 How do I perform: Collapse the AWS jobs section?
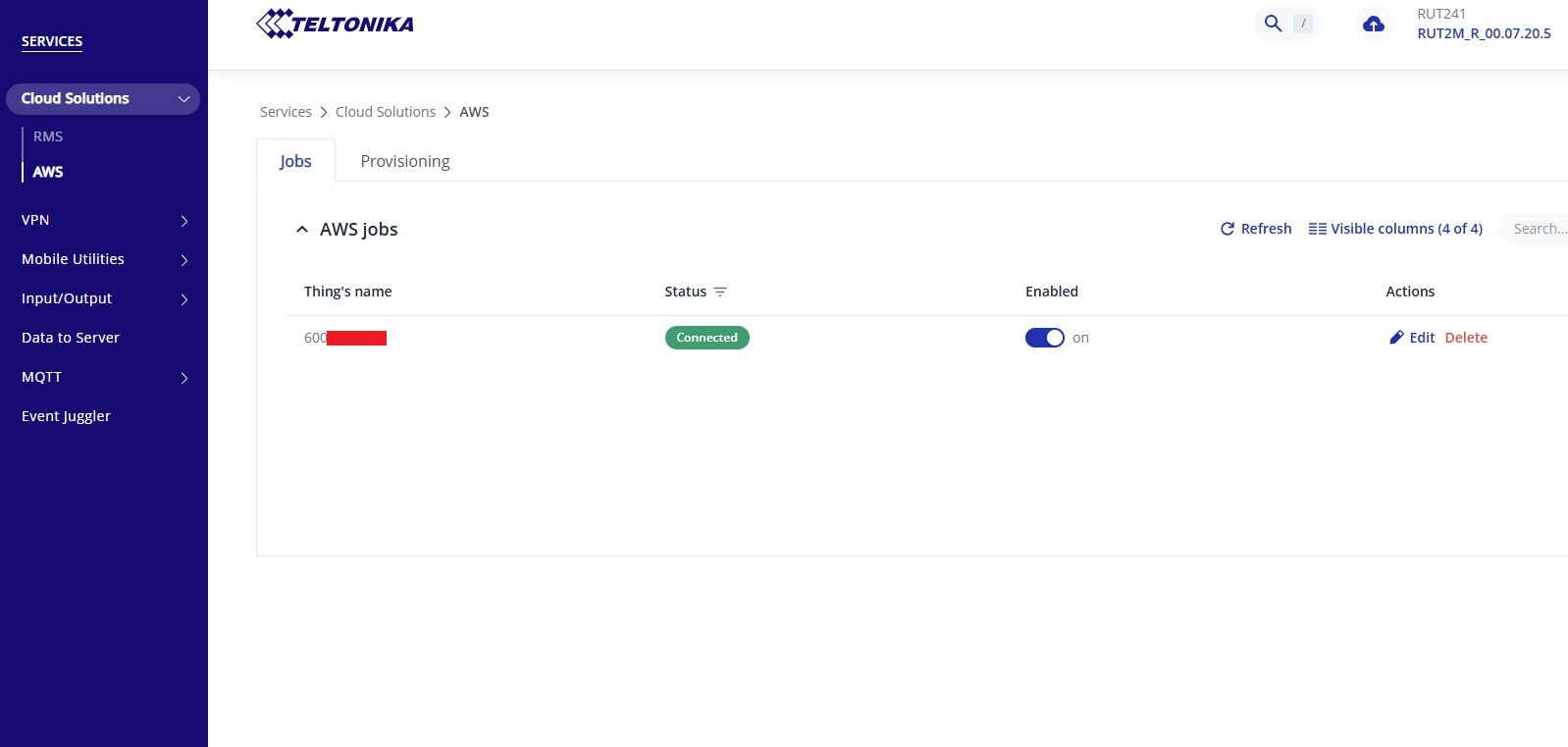click(x=302, y=230)
